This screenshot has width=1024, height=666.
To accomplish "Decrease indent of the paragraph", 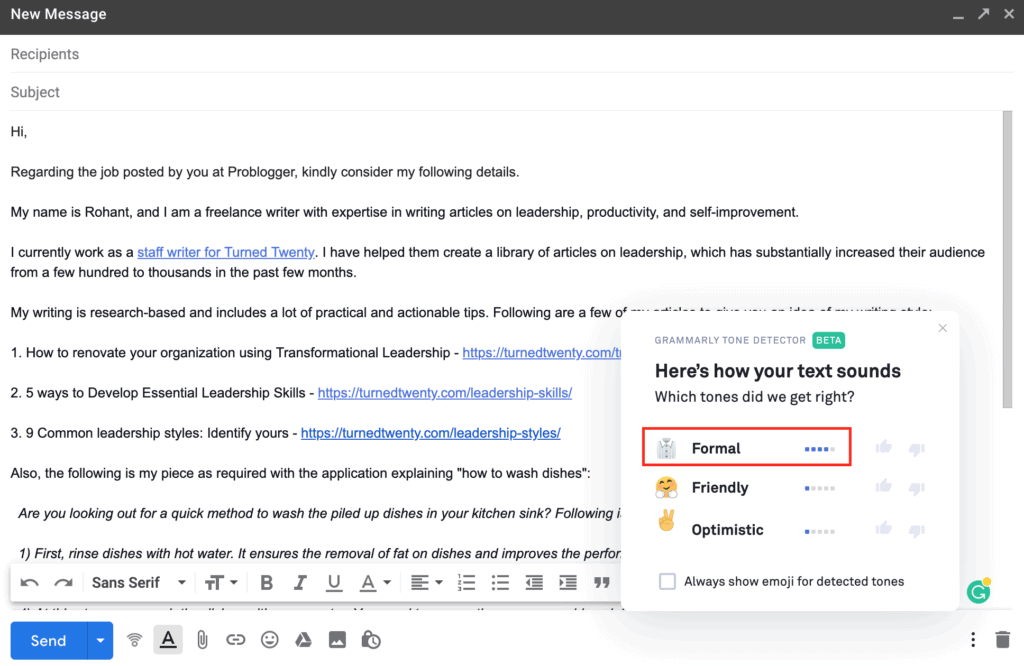I will click(x=534, y=582).
